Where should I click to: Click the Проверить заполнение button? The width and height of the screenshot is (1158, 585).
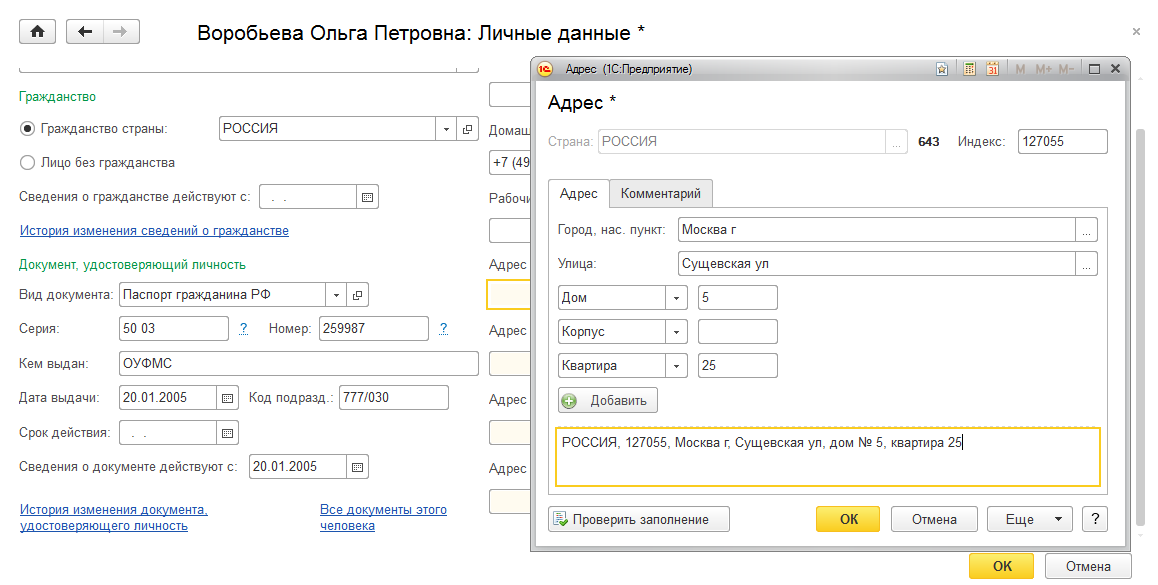pyautogui.click(x=639, y=519)
